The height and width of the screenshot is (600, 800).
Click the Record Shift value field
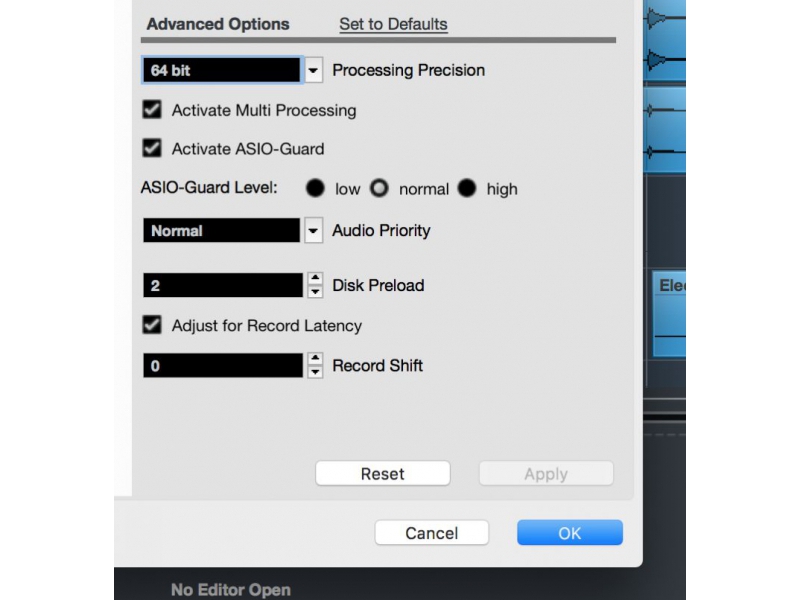coord(222,366)
